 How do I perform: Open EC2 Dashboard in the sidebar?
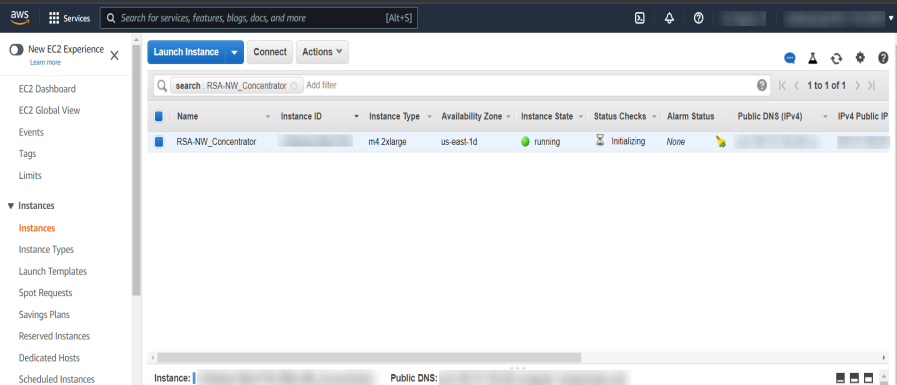pos(47,89)
